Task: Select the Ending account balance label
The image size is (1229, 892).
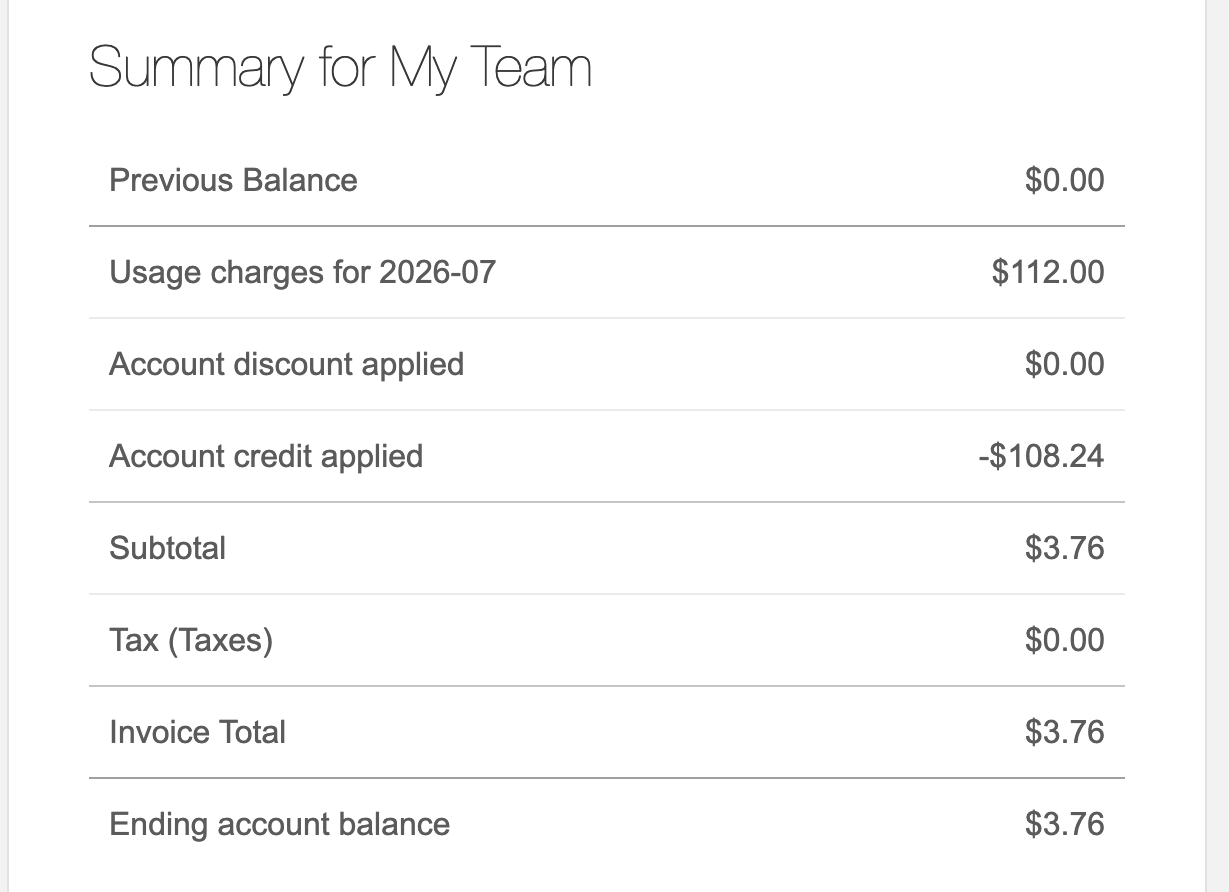Action: click(279, 824)
